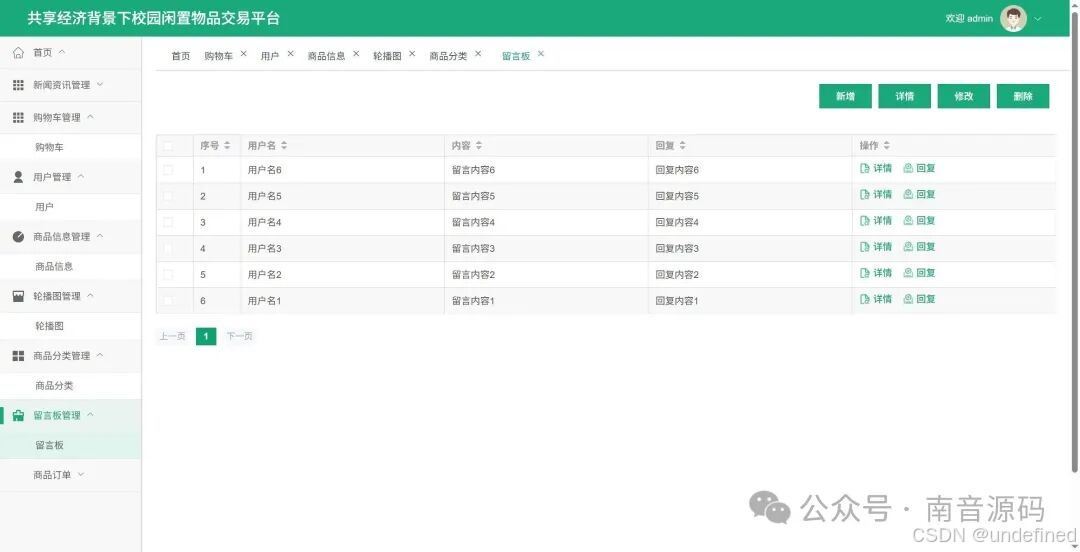Tick the checkbox for row 用户名4

click(168, 222)
